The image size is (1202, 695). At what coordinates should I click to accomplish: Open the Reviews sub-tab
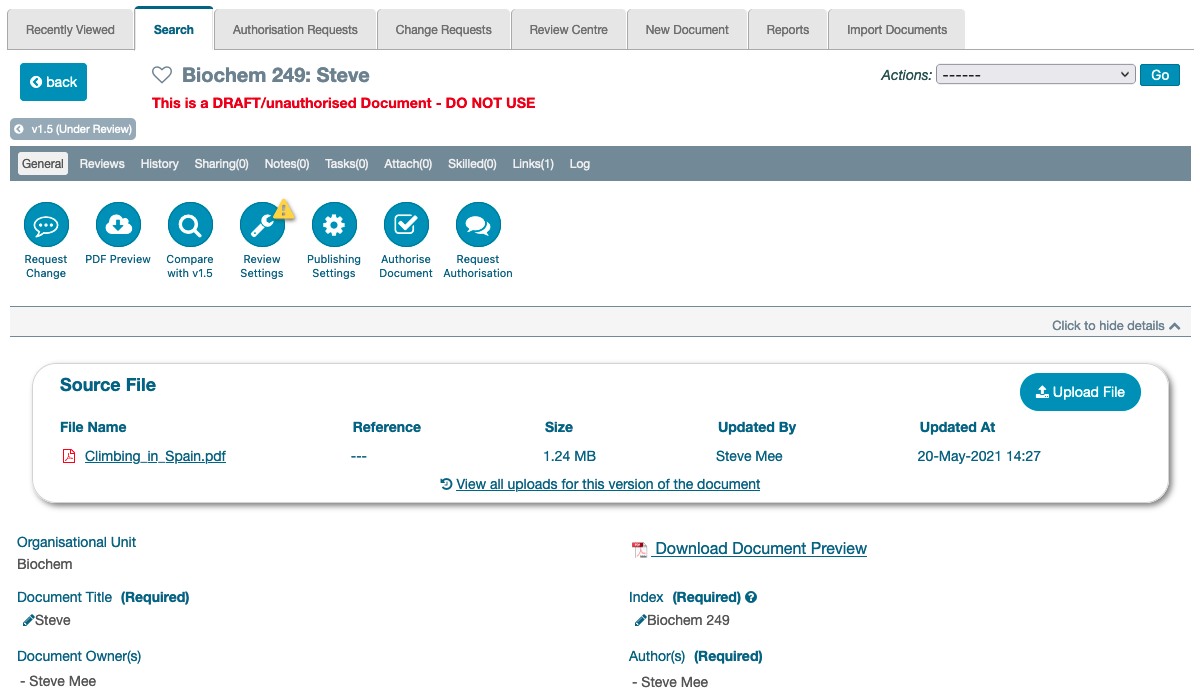point(102,164)
